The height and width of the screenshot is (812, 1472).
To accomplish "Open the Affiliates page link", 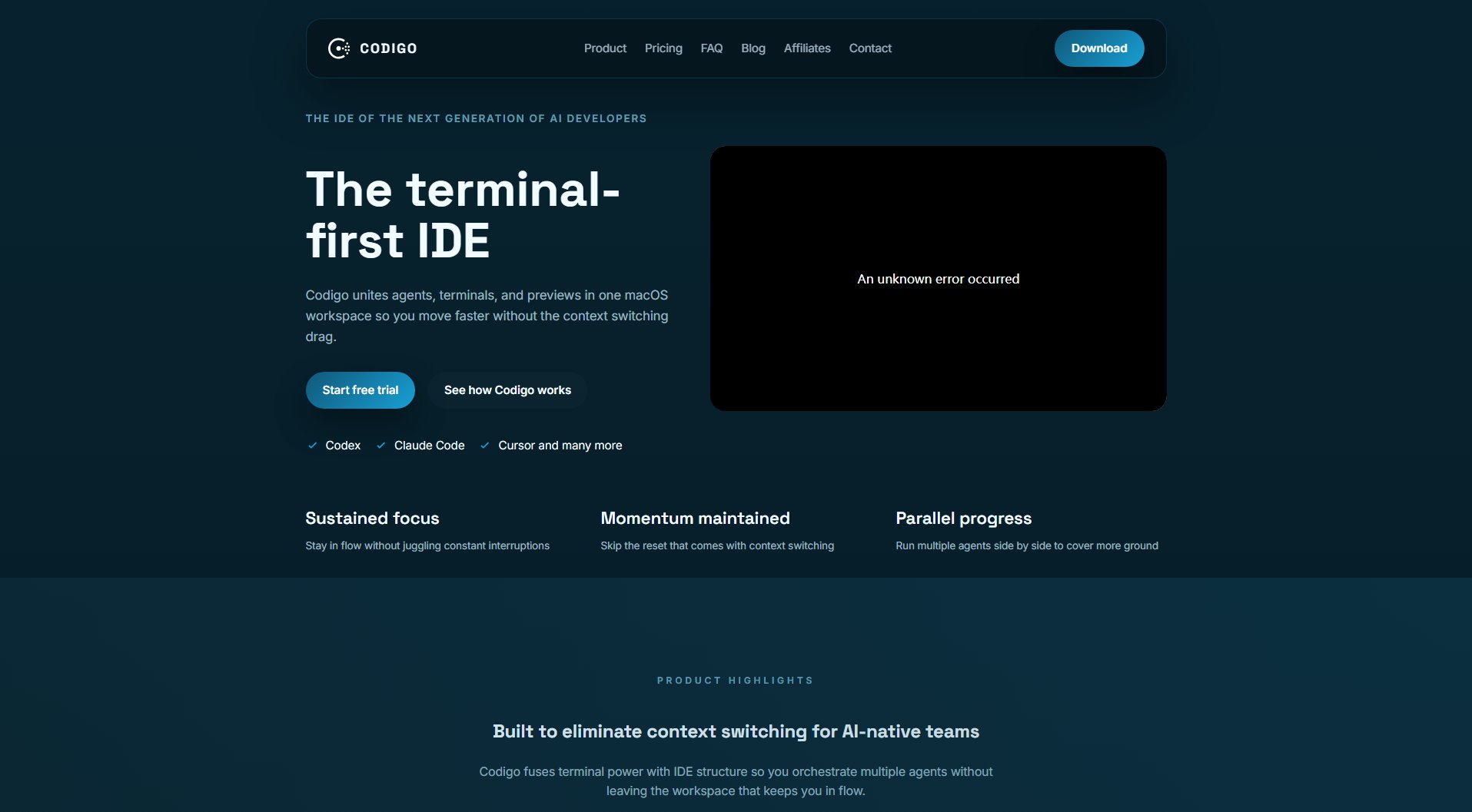I will click(806, 48).
